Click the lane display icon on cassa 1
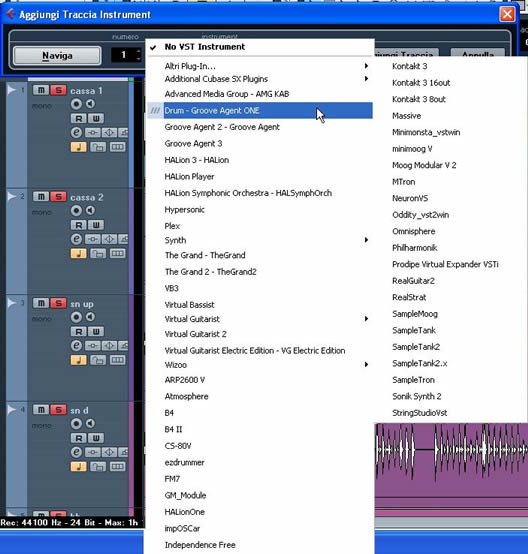The image size is (528, 554). click(117, 147)
